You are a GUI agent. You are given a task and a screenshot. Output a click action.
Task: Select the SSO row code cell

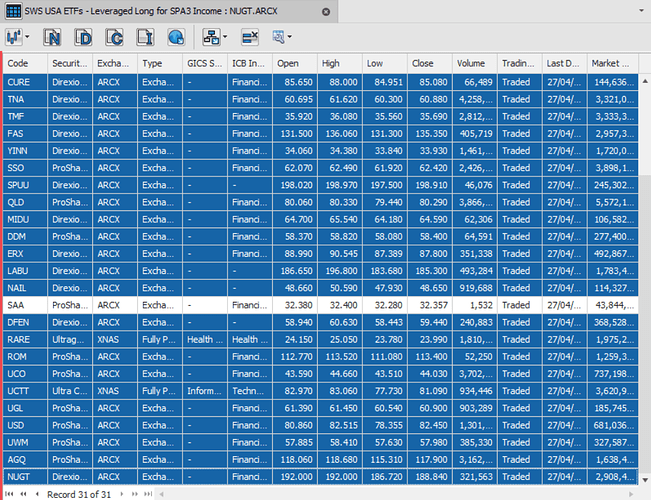25,168
